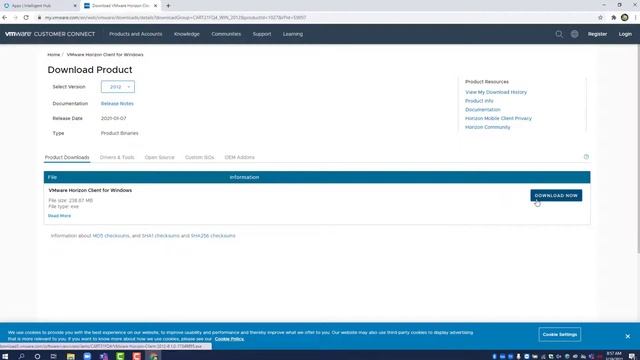Click the help icon at right of download tabs

pos(586,157)
